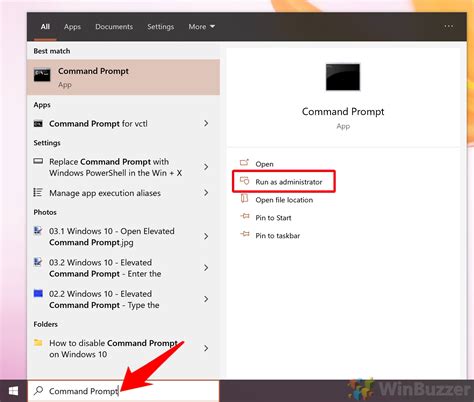
Task: Click the Run as administrator shield icon
Action: (x=245, y=181)
